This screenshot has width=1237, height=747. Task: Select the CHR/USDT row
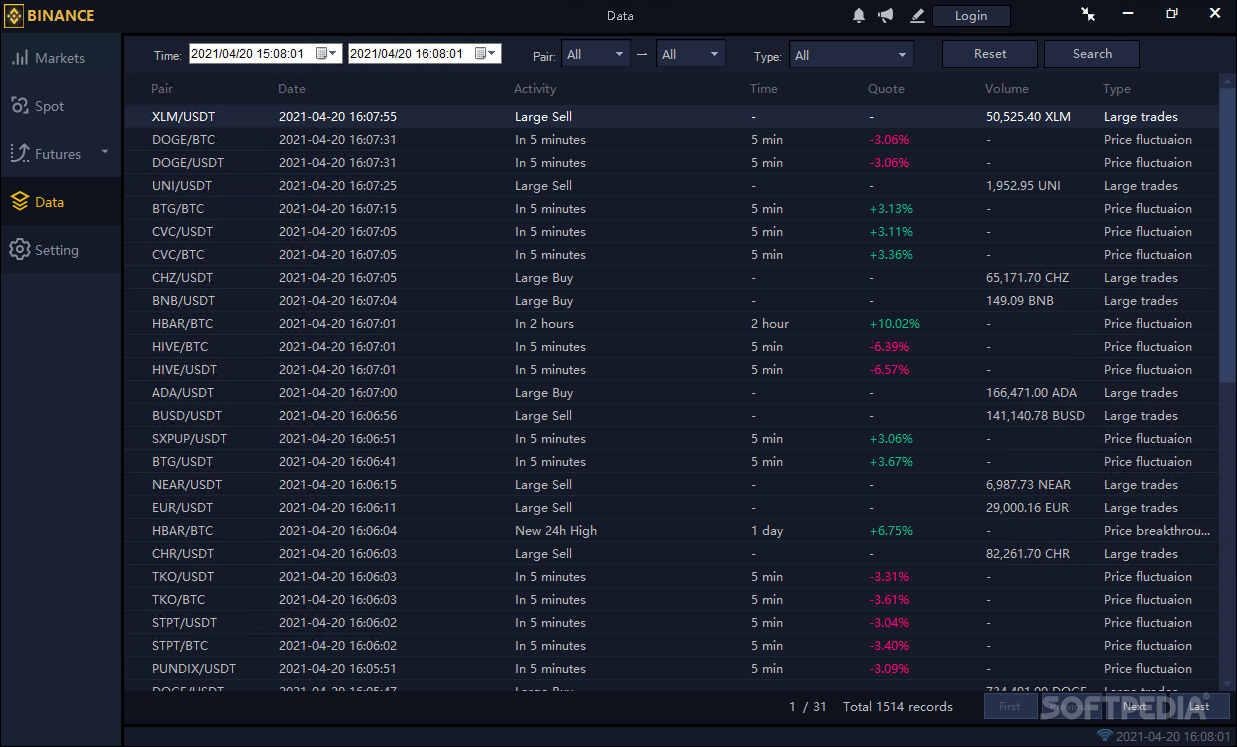[671, 554]
